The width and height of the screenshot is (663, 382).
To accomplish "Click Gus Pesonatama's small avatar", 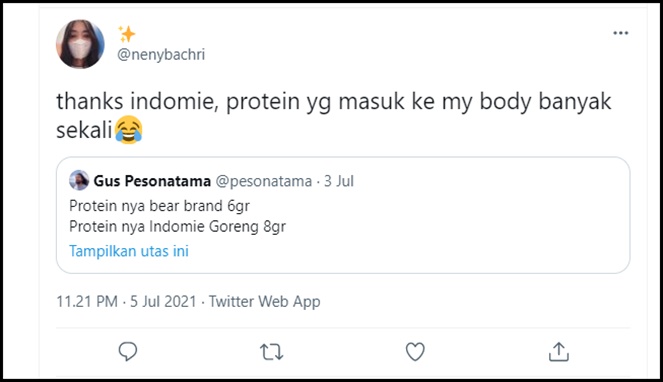I will click(x=79, y=180).
